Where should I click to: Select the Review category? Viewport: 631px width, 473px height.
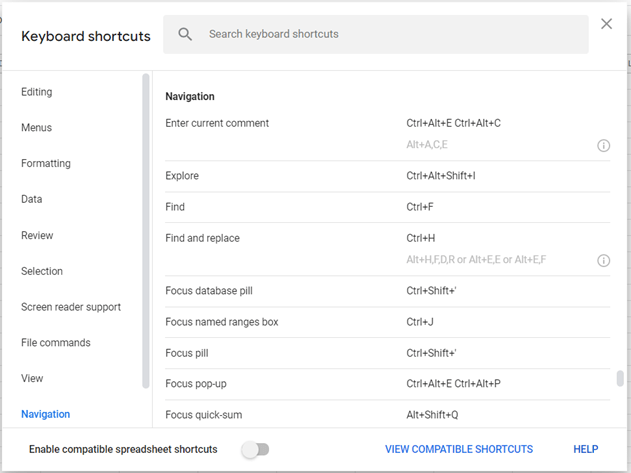tap(37, 235)
